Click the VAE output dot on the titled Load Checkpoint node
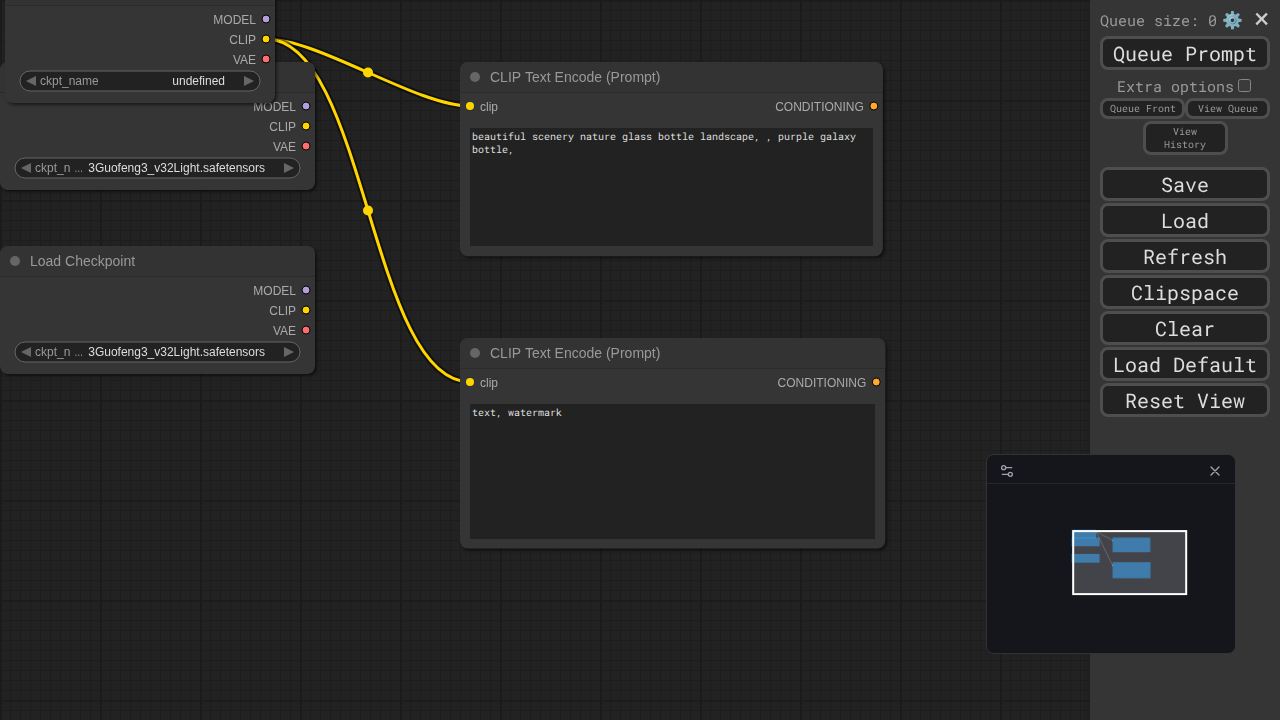 coord(306,330)
